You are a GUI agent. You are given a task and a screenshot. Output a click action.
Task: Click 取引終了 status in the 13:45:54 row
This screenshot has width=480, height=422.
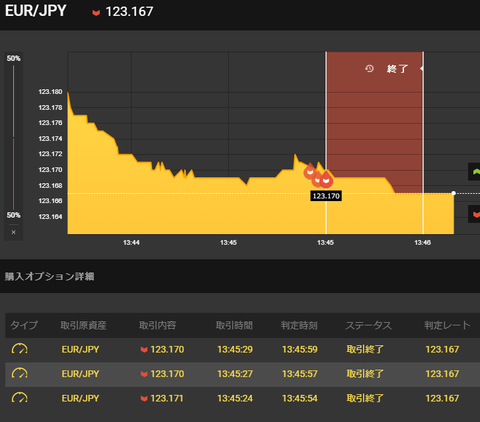[365, 398]
